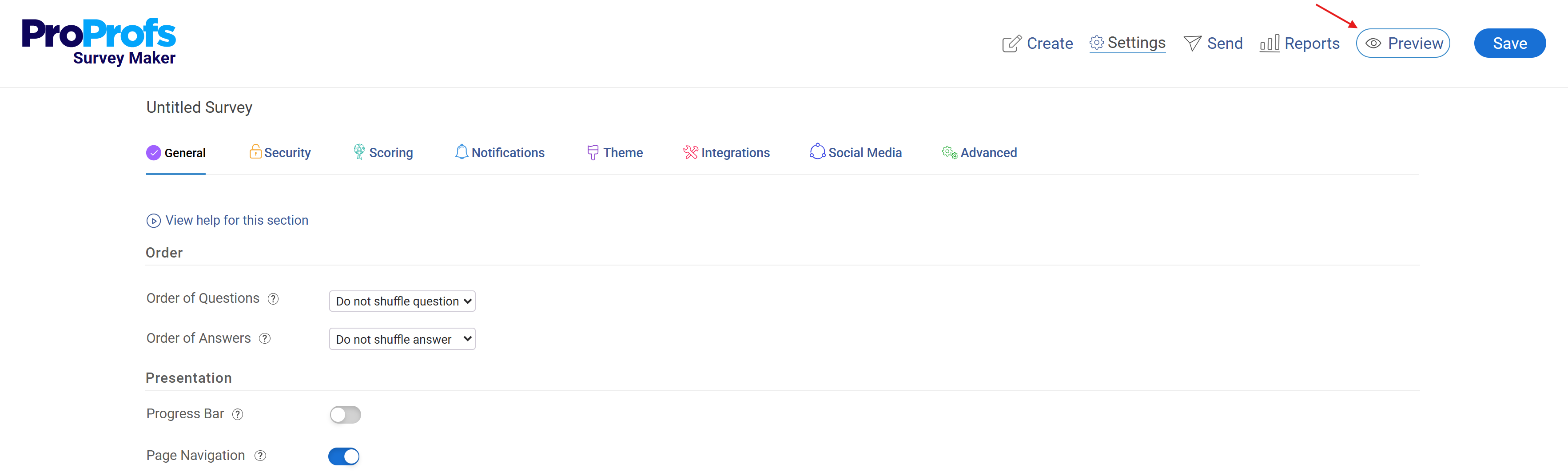Click the Send paper plane icon
This screenshot has height=476, width=1568.
pos(1192,43)
